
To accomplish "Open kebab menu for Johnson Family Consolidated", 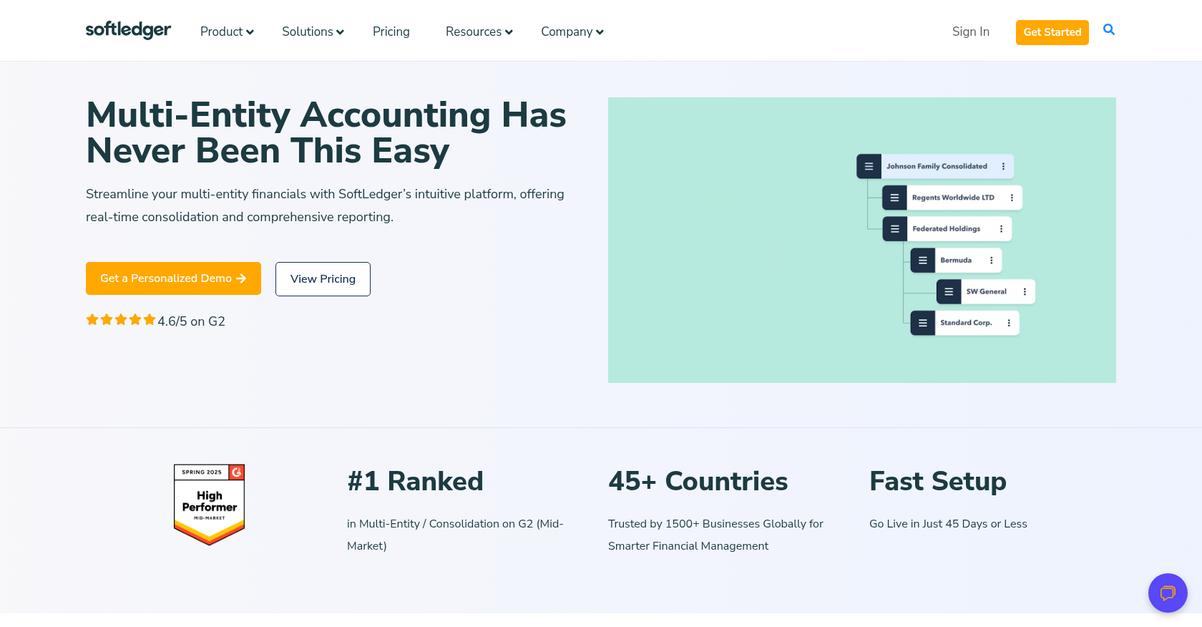I will coord(1003,166).
